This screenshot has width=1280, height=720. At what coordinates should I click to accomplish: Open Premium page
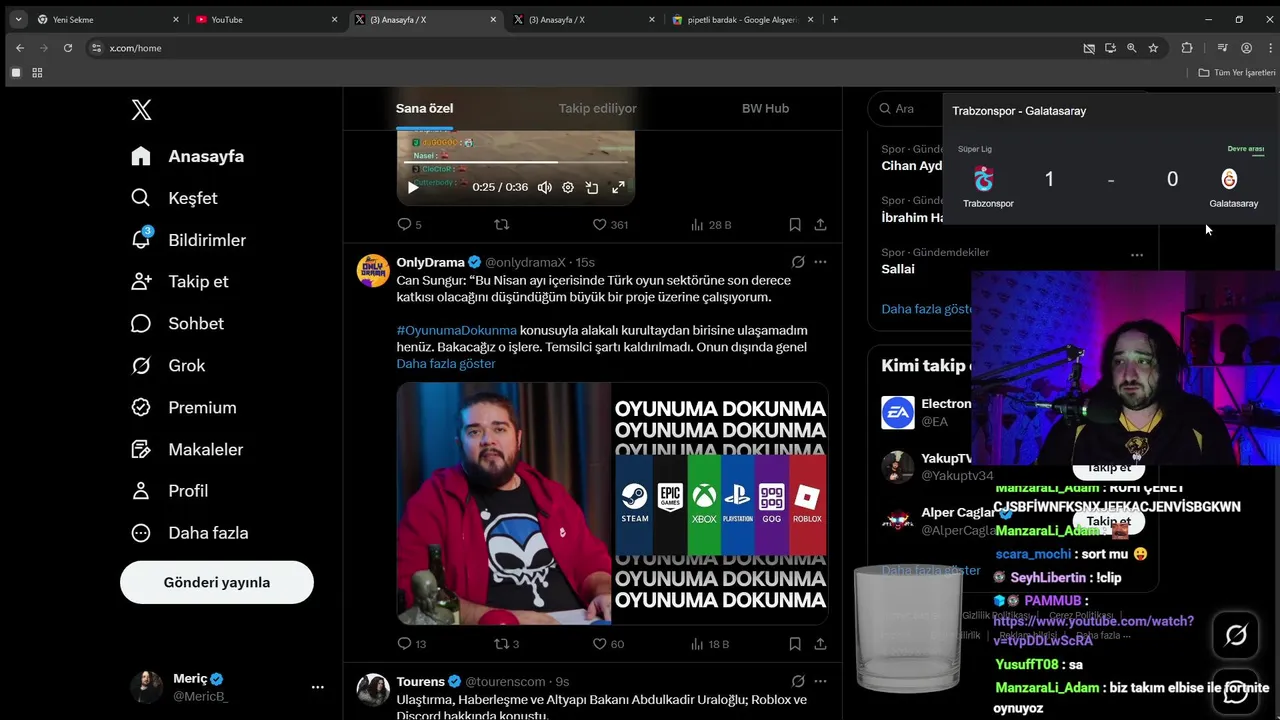(x=184, y=408)
